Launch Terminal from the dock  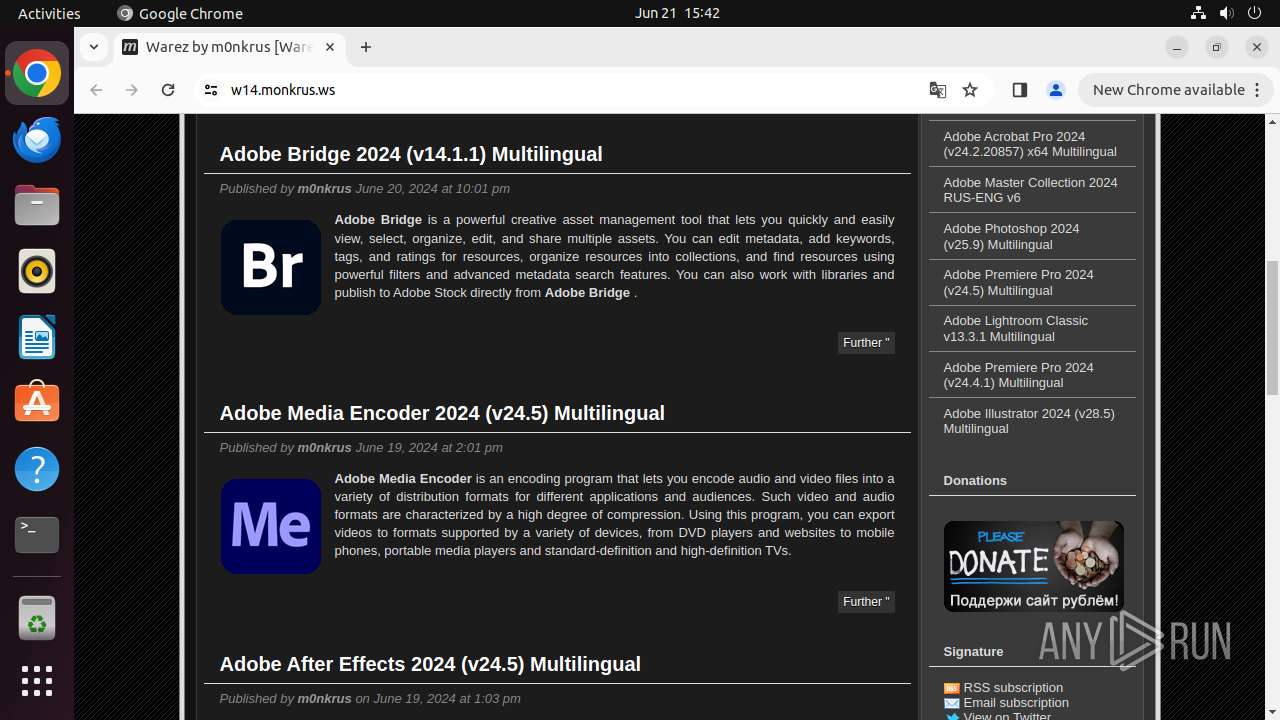[x=37, y=535]
